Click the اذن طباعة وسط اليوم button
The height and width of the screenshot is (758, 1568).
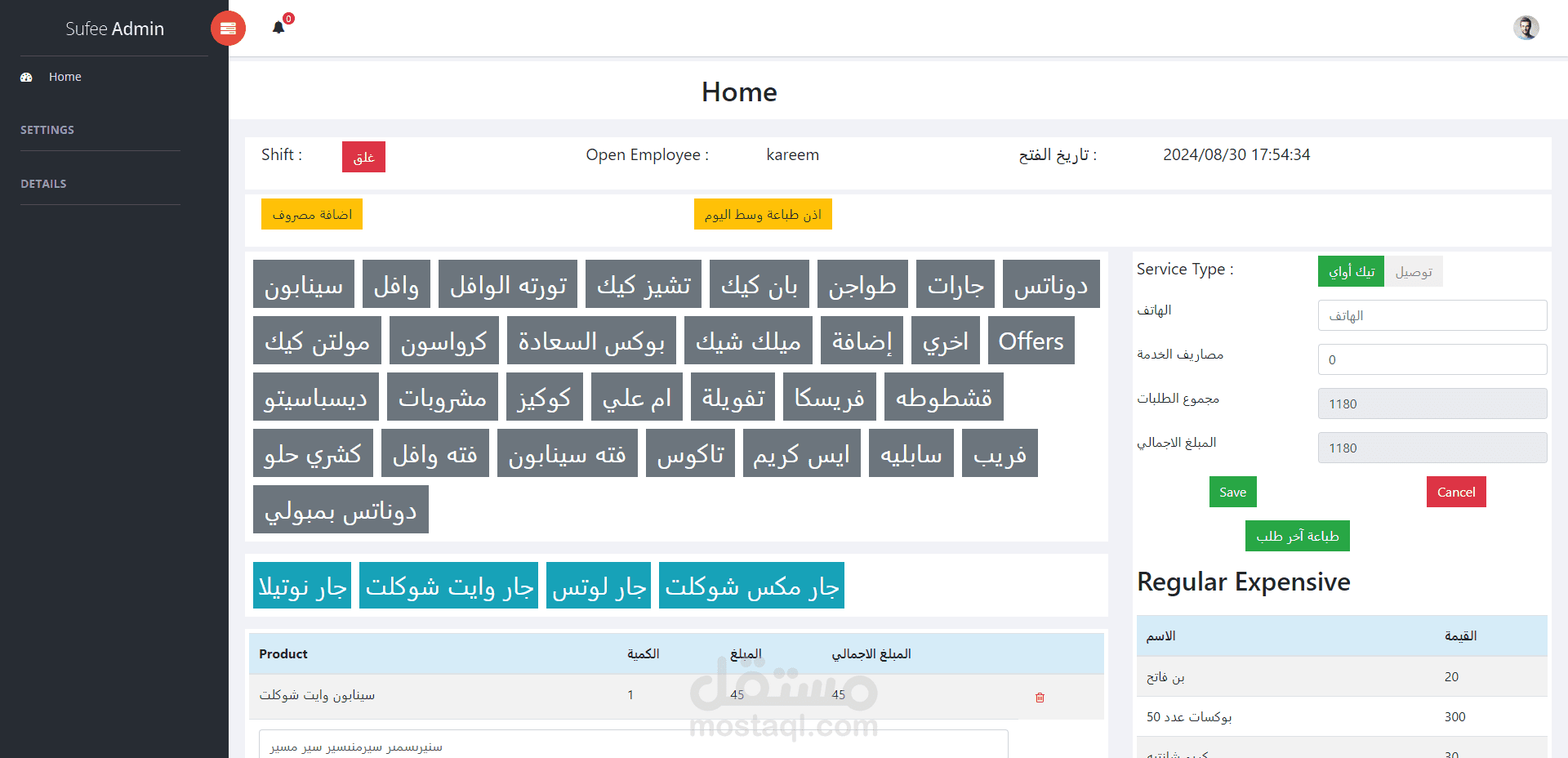click(763, 214)
